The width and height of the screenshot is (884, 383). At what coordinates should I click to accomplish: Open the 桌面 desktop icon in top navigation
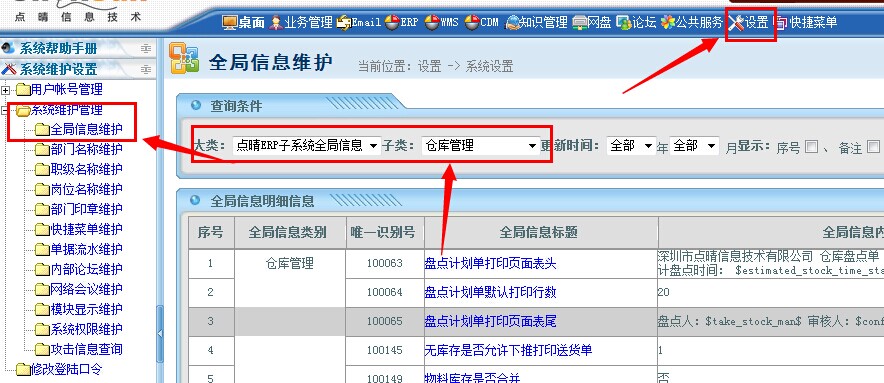229,23
